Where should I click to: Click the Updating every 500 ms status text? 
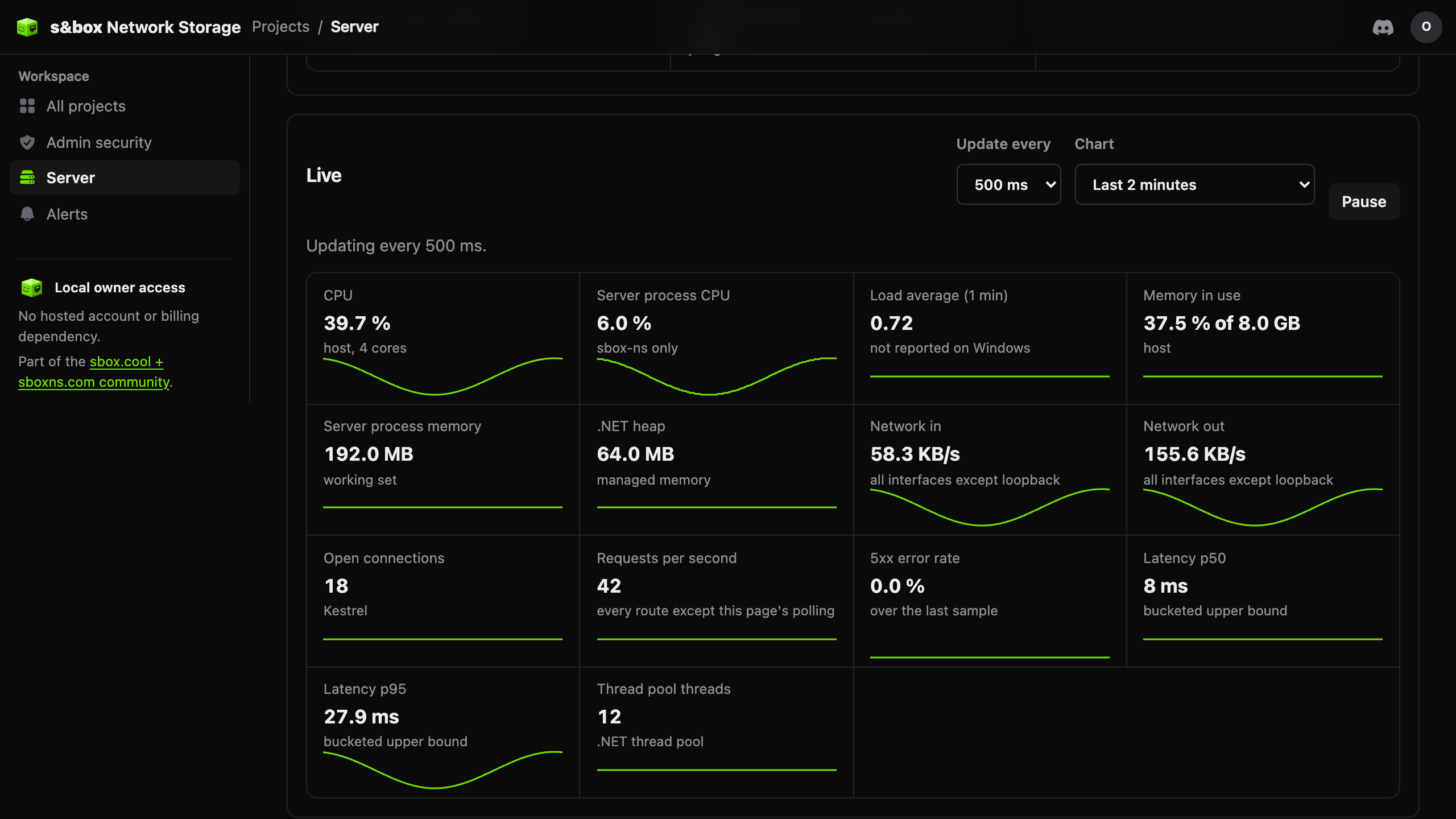(396, 246)
